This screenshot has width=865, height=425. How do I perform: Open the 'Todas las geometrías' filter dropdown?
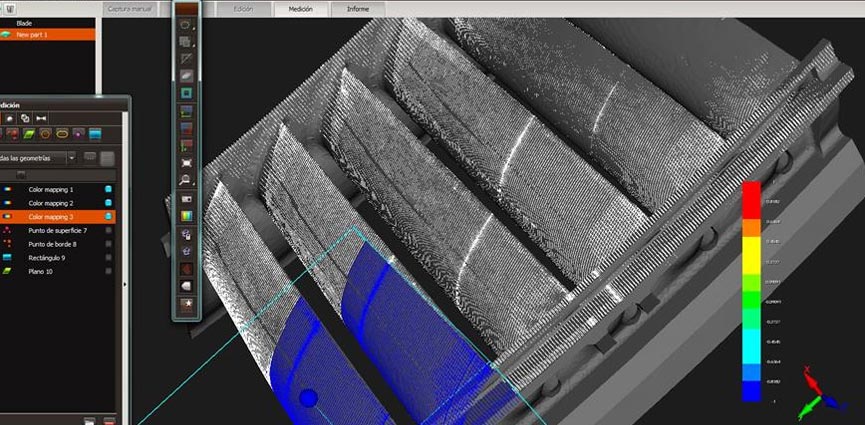click(x=71, y=158)
